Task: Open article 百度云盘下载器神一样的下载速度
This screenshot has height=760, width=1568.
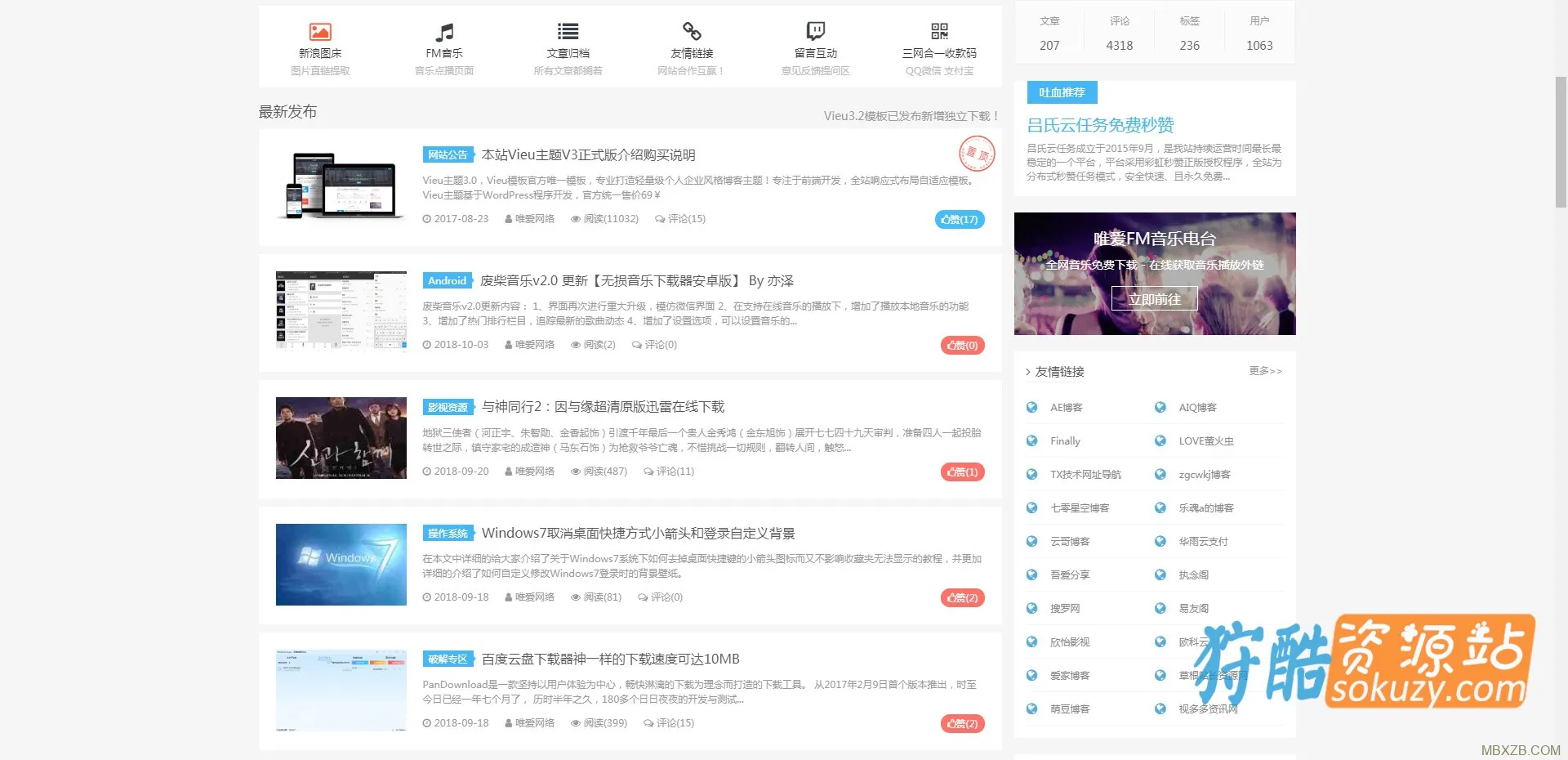Action: click(611, 659)
